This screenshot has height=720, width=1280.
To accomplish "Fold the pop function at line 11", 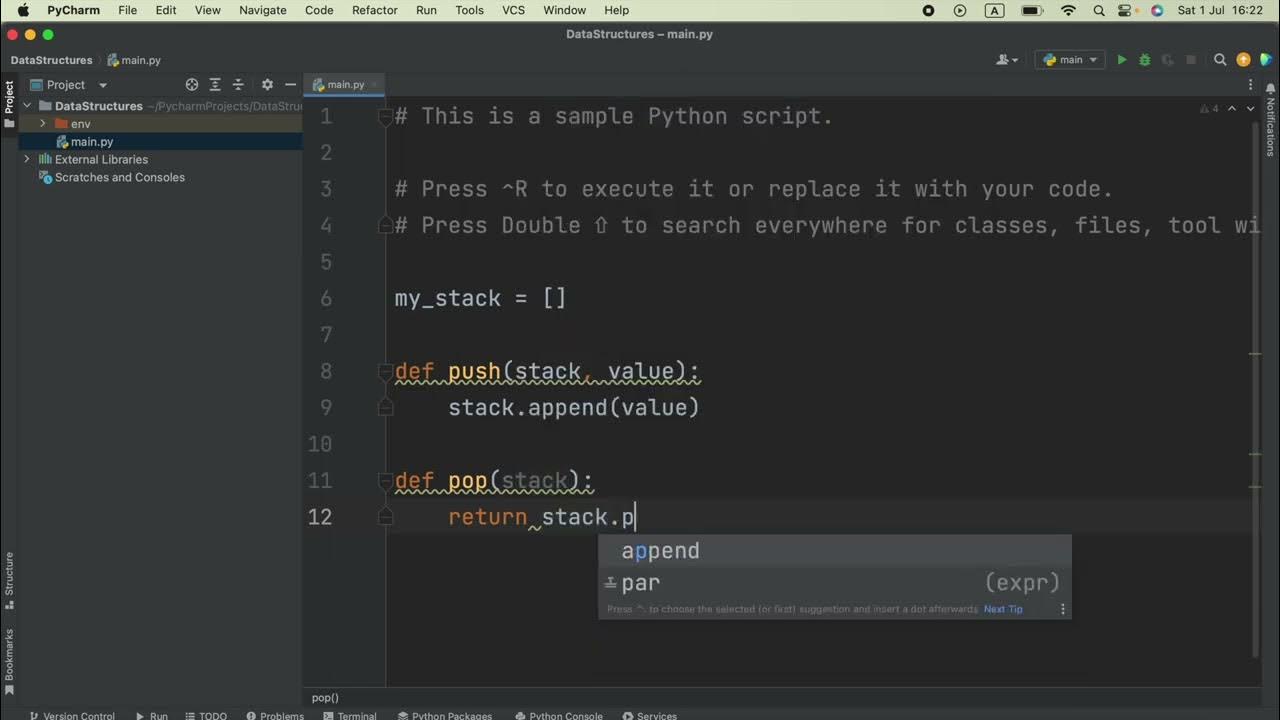I will click(x=385, y=481).
